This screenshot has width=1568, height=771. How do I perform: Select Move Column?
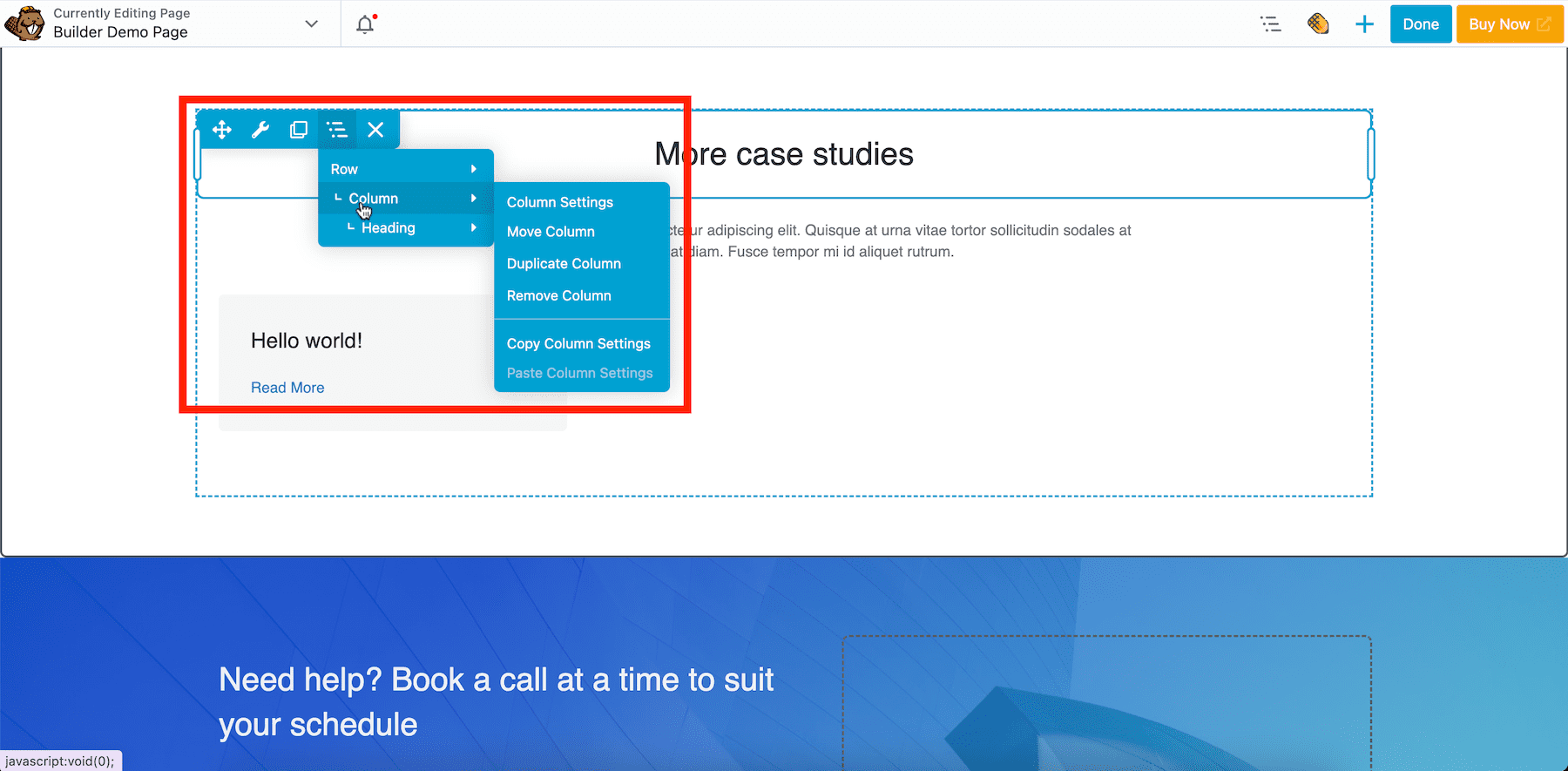pyautogui.click(x=551, y=232)
